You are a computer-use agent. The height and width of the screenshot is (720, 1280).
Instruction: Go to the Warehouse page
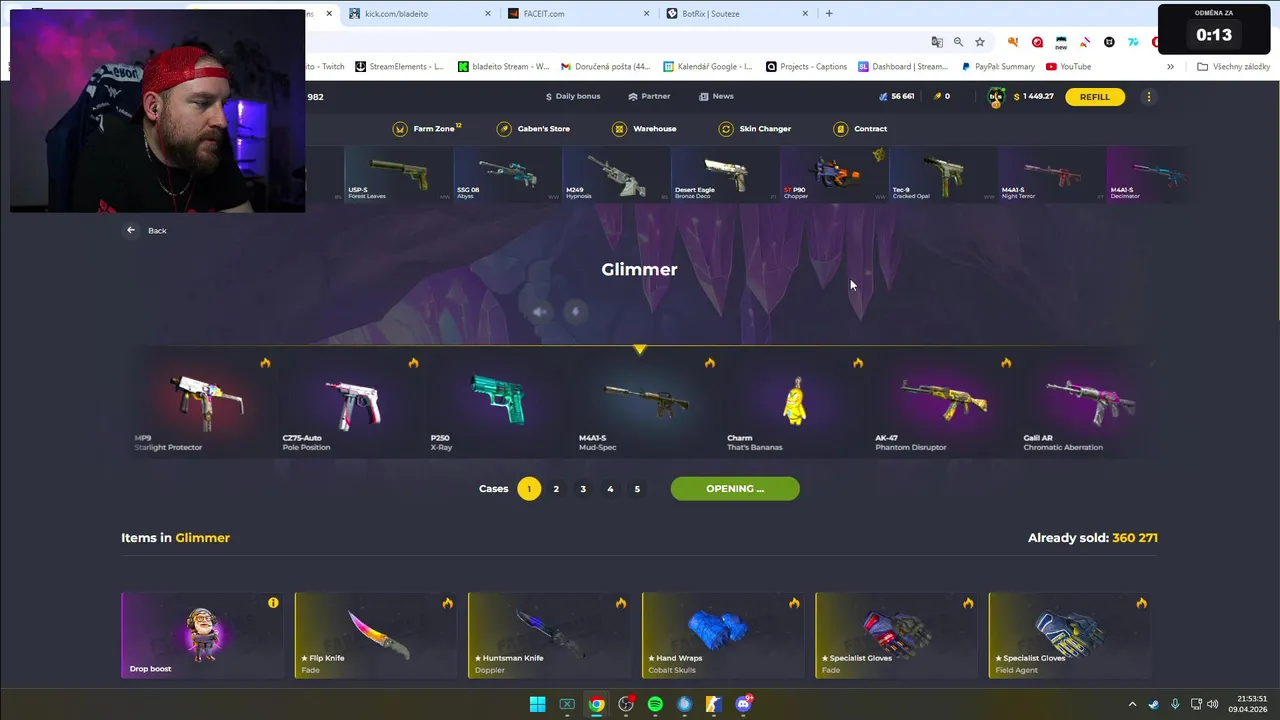coord(644,129)
